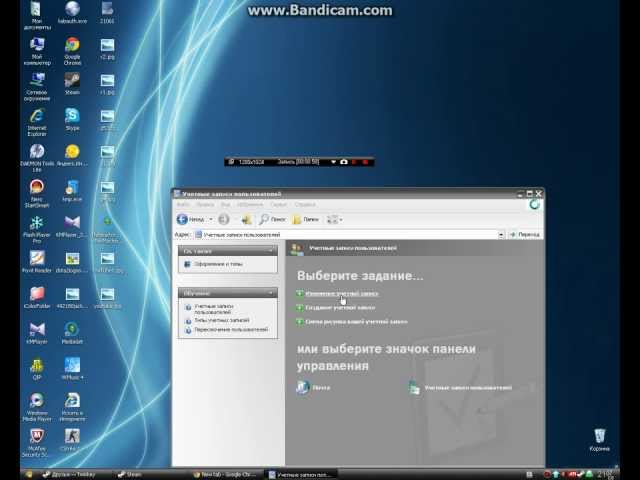The height and width of the screenshot is (480, 640).
Task: Click the Поиск search toolbar button
Action: click(273, 219)
